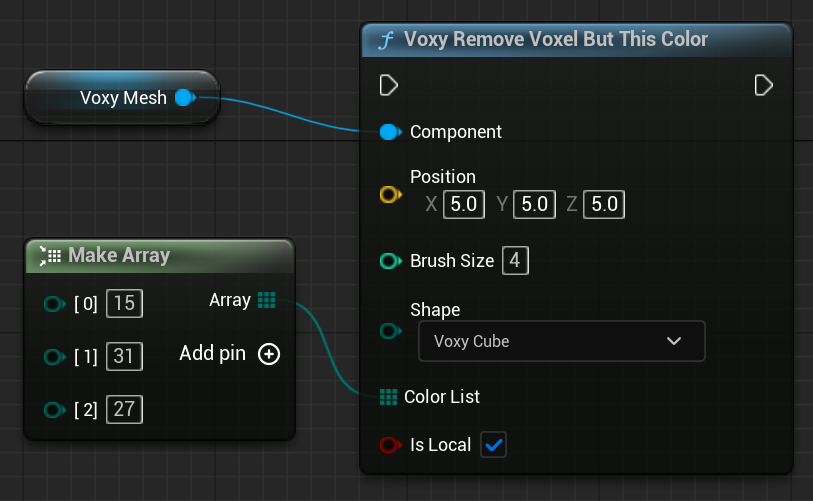813x501 pixels.
Task: Click the Position Z value field
Action: pyautogui.click(x=604, y=205)
